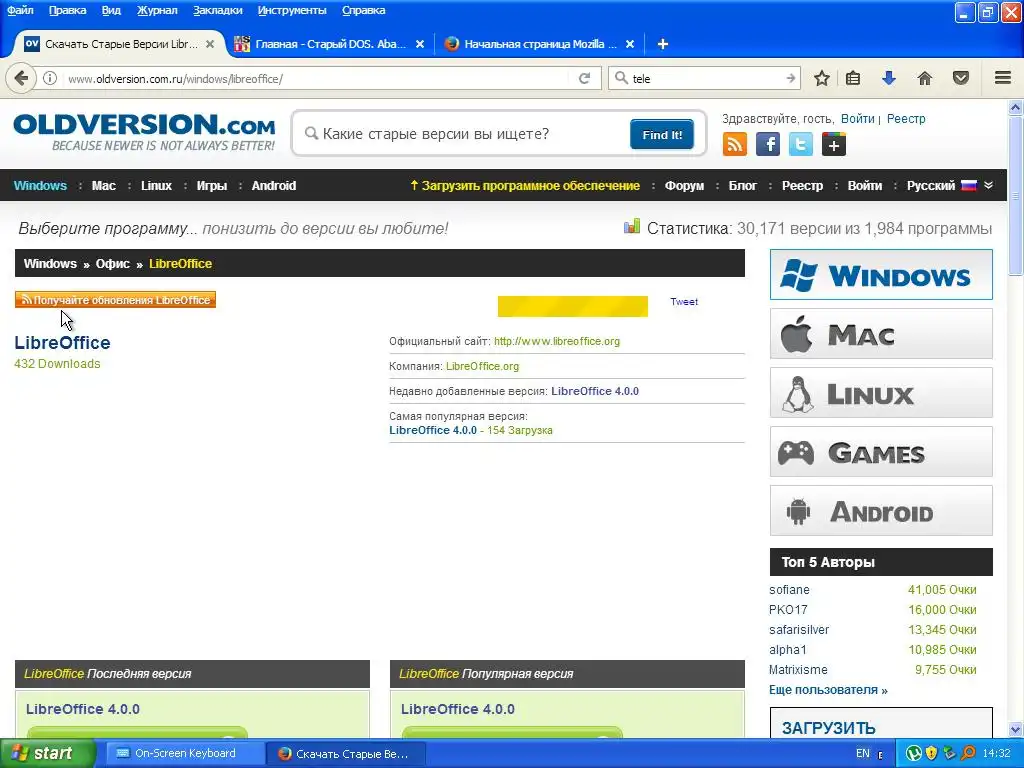
Task: Click Получайте обновления LibreOffice button
Action: (x=116, y=300)
